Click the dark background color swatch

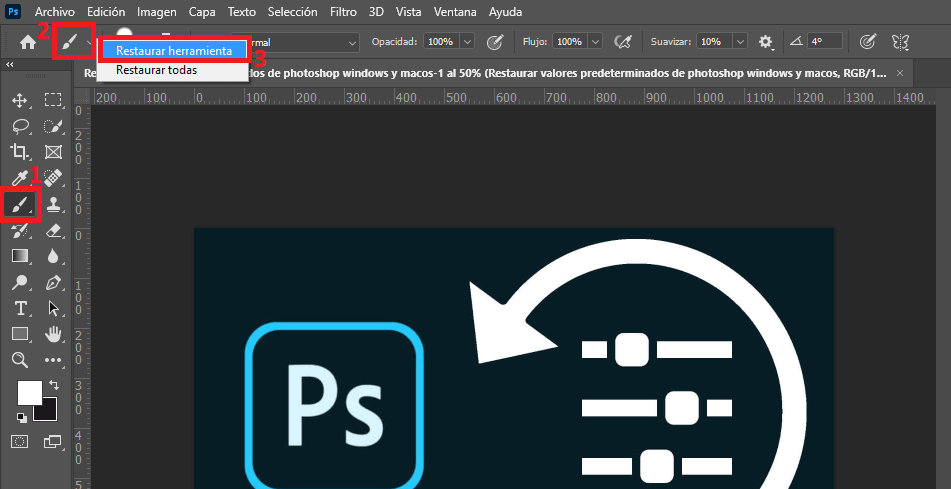(47, 411)
